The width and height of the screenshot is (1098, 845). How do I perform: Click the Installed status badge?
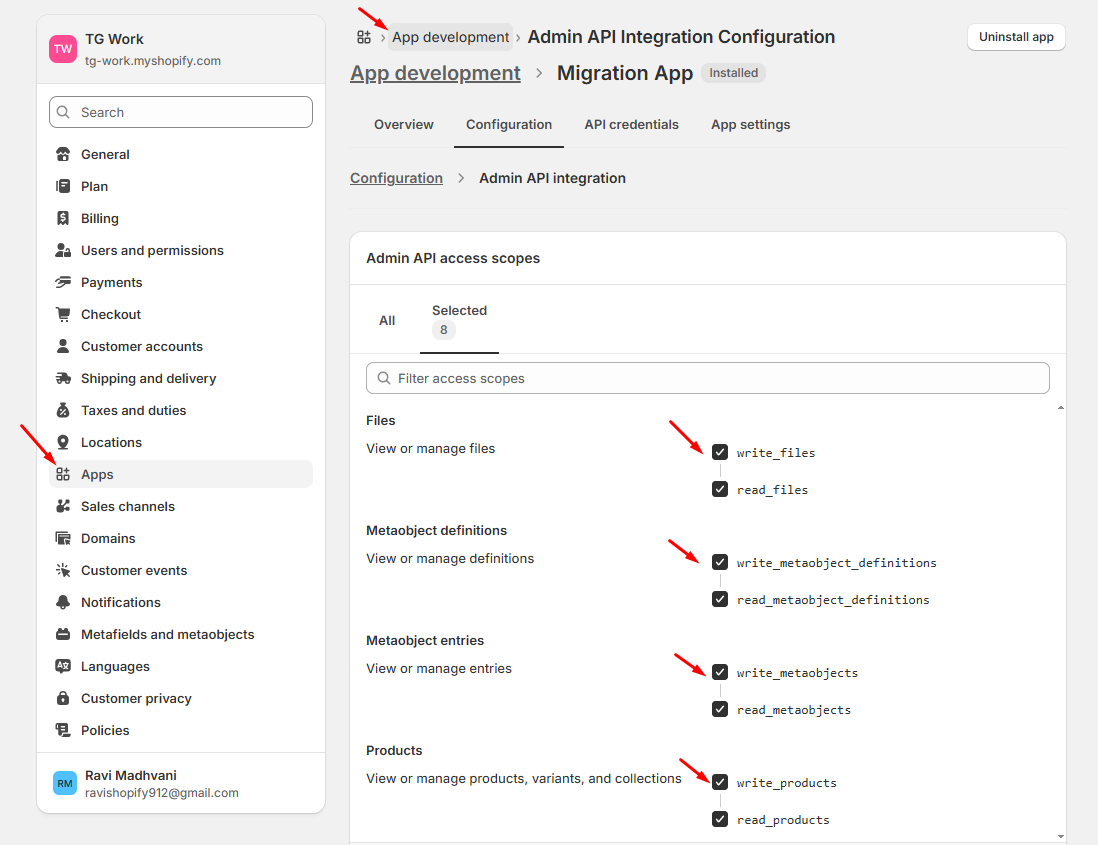click(733, 73)
